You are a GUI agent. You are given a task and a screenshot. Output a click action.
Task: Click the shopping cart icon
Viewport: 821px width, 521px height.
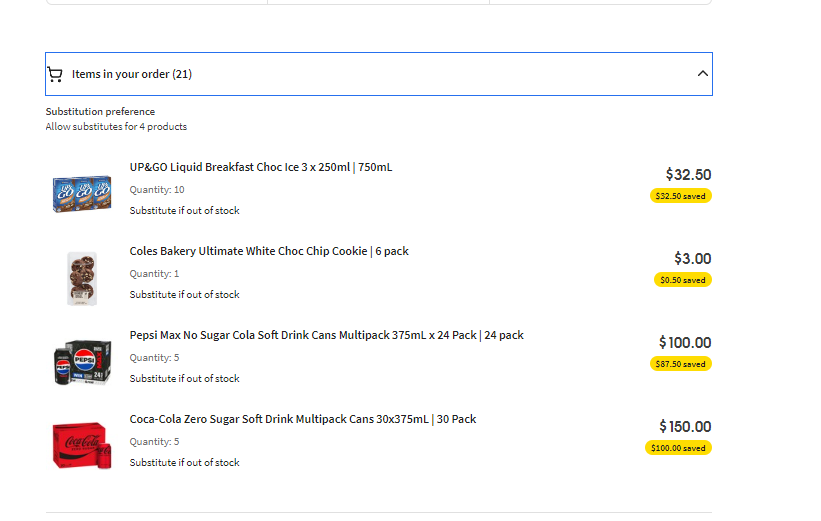[55, 74]
